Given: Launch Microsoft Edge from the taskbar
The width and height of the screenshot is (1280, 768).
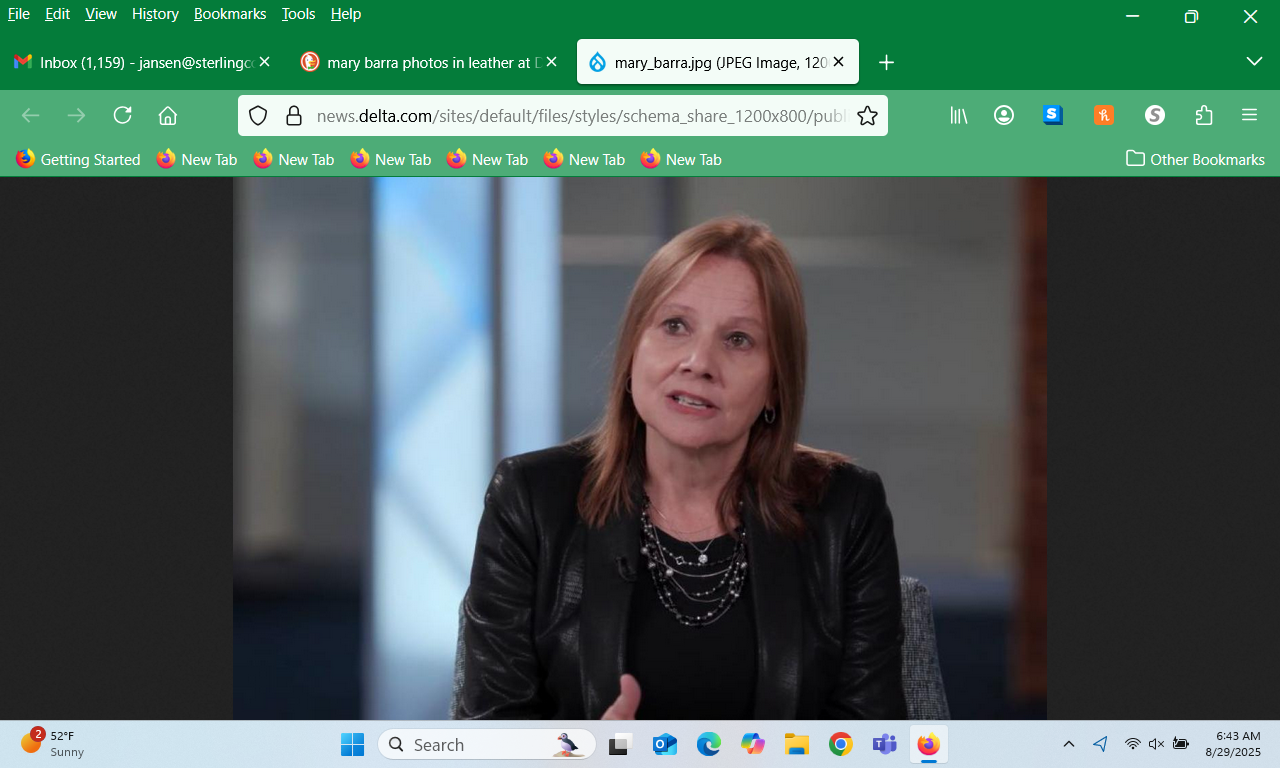Looking at the screenshot, I should coord(709,744).
